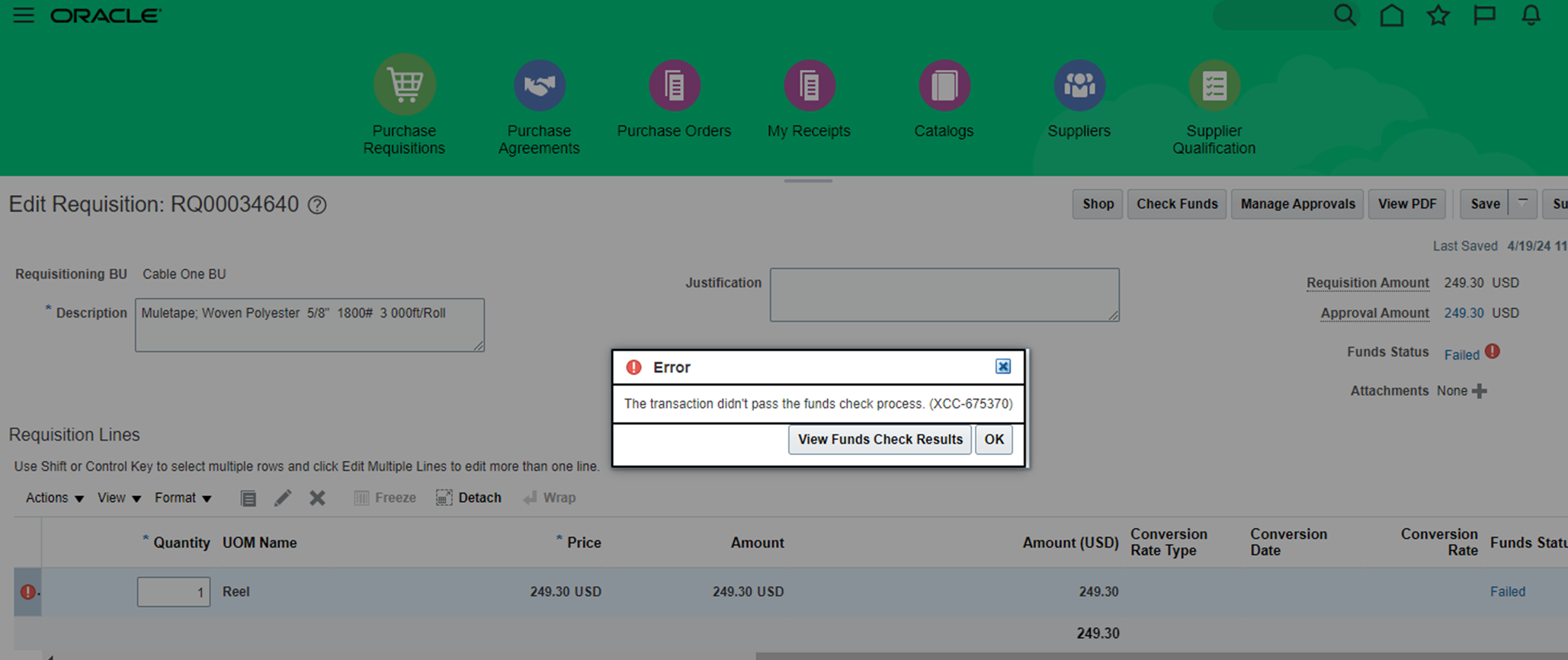
Task: Expand the Format menu
Action: tap(183, 498)
